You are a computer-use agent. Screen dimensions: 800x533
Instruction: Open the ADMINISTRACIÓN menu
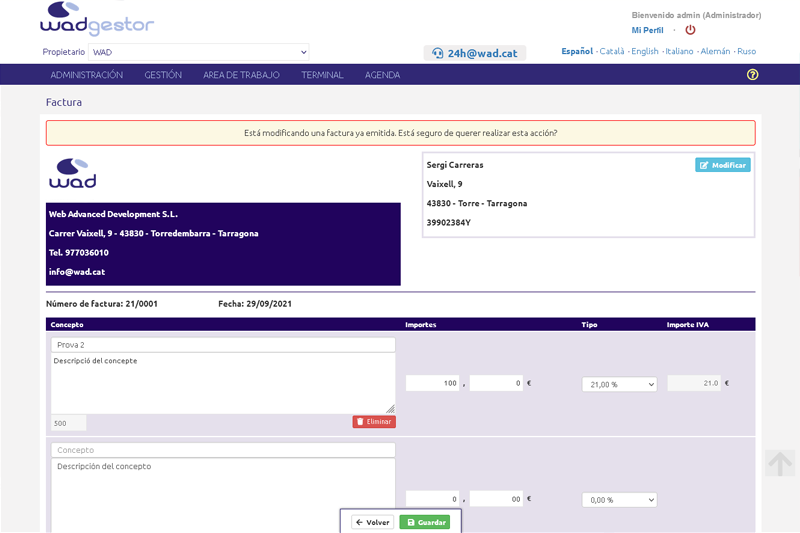[x=87, y=75]
